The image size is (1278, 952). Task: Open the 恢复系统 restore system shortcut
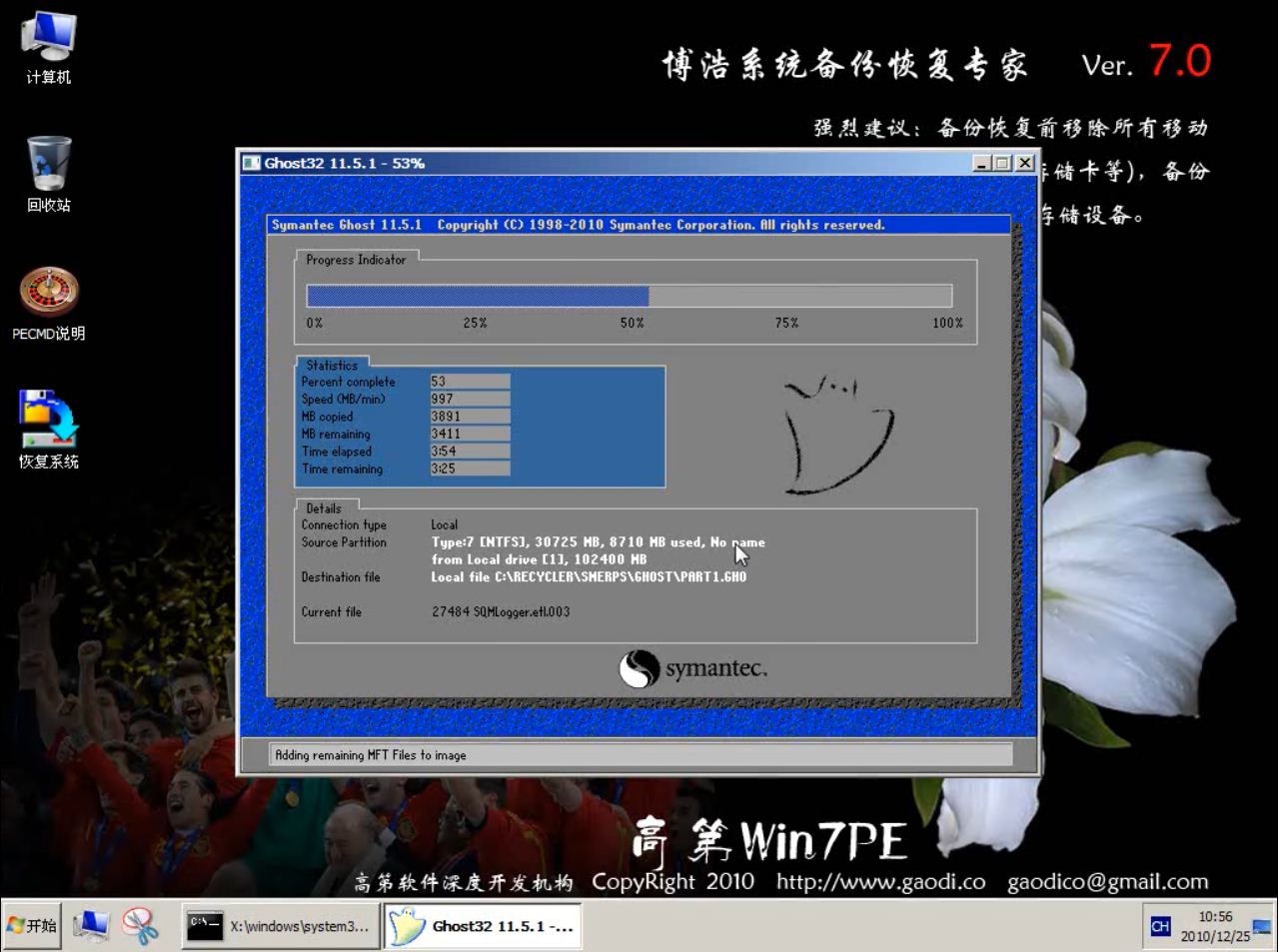48,431
